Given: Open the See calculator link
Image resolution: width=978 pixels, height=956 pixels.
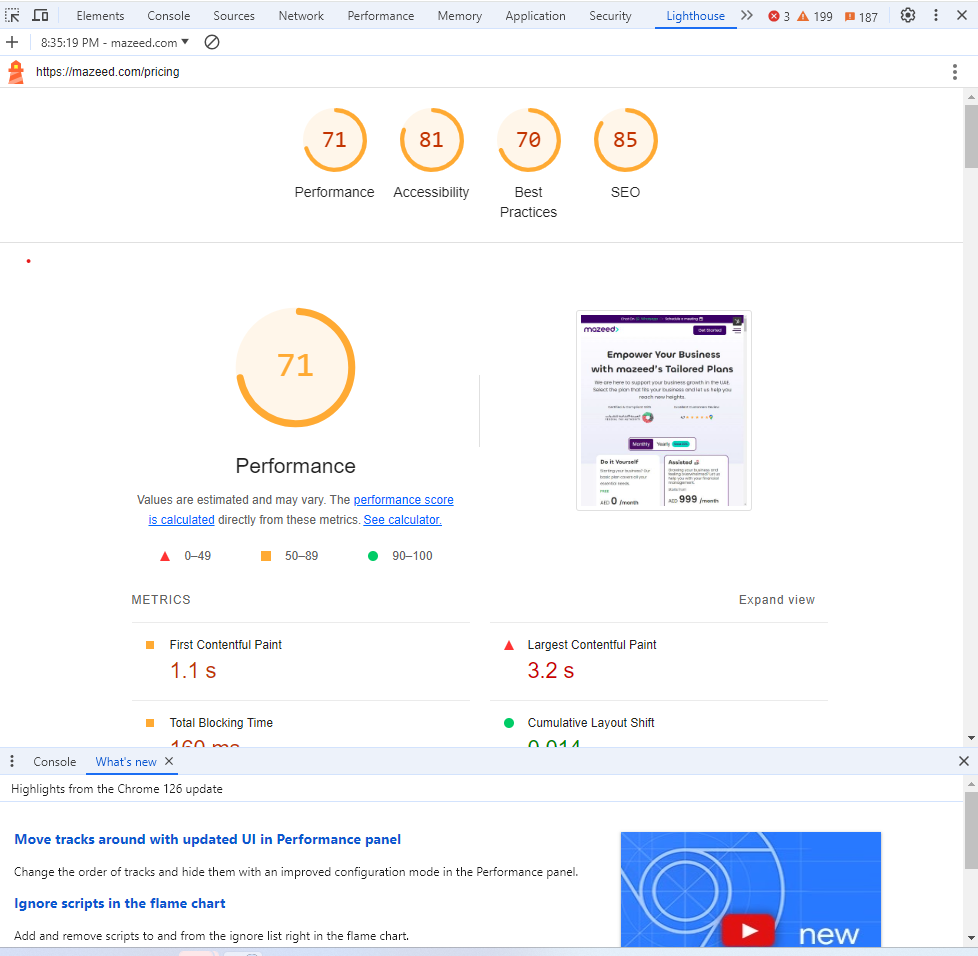Looking at the screenshot, I should click(x=402, y=519).
